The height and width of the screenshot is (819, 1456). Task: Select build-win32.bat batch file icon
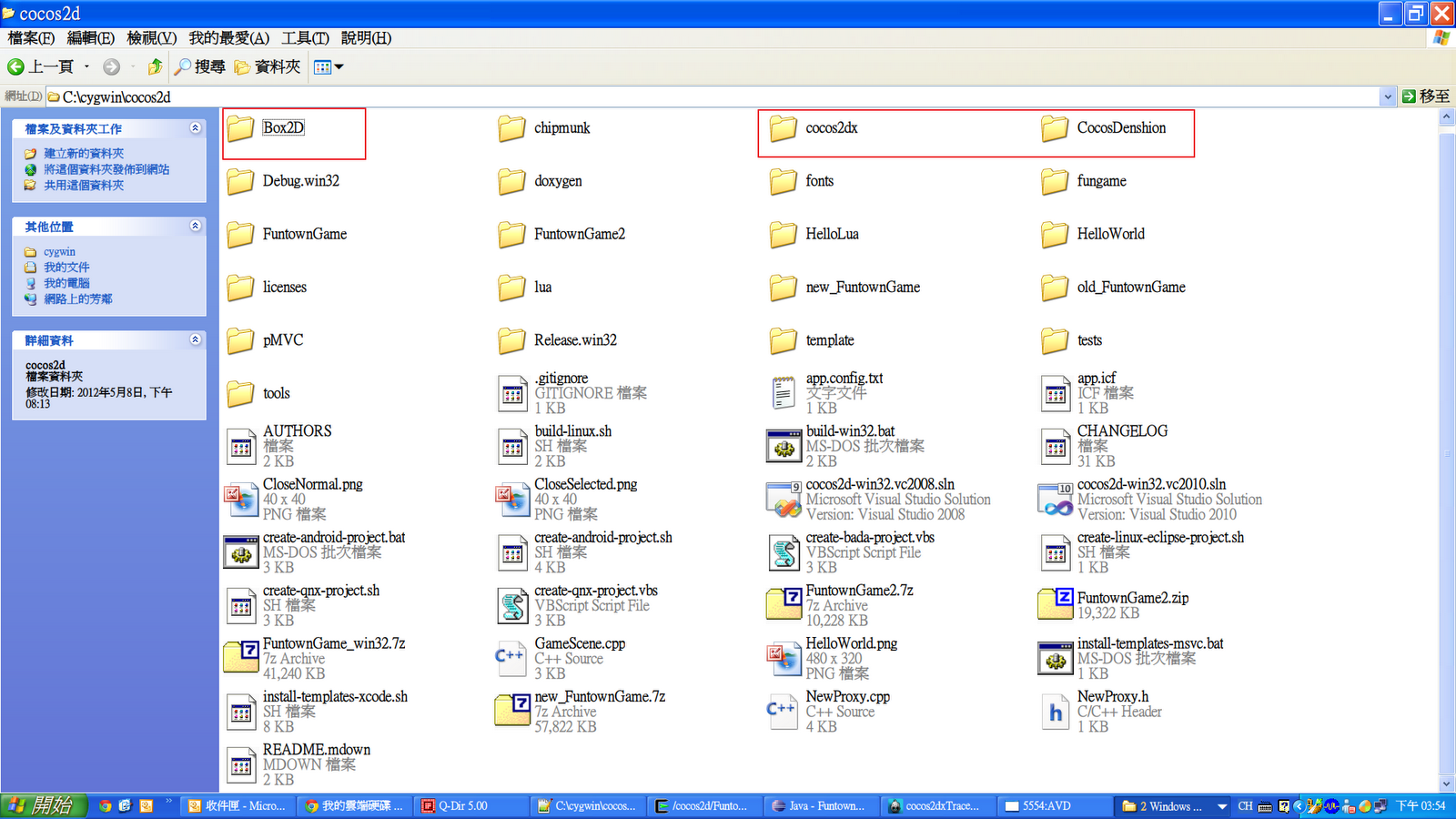point(784,446)
